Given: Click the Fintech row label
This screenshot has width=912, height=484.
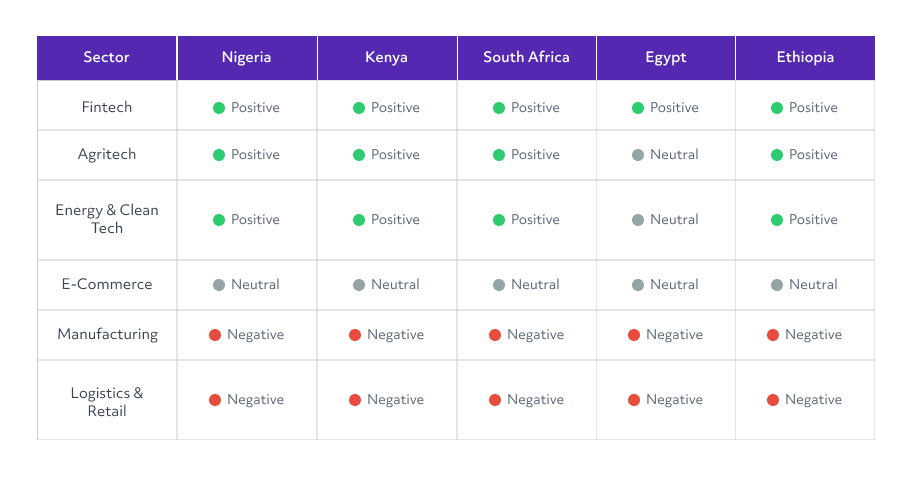Looking at the screenshot, I should [107, 107].
